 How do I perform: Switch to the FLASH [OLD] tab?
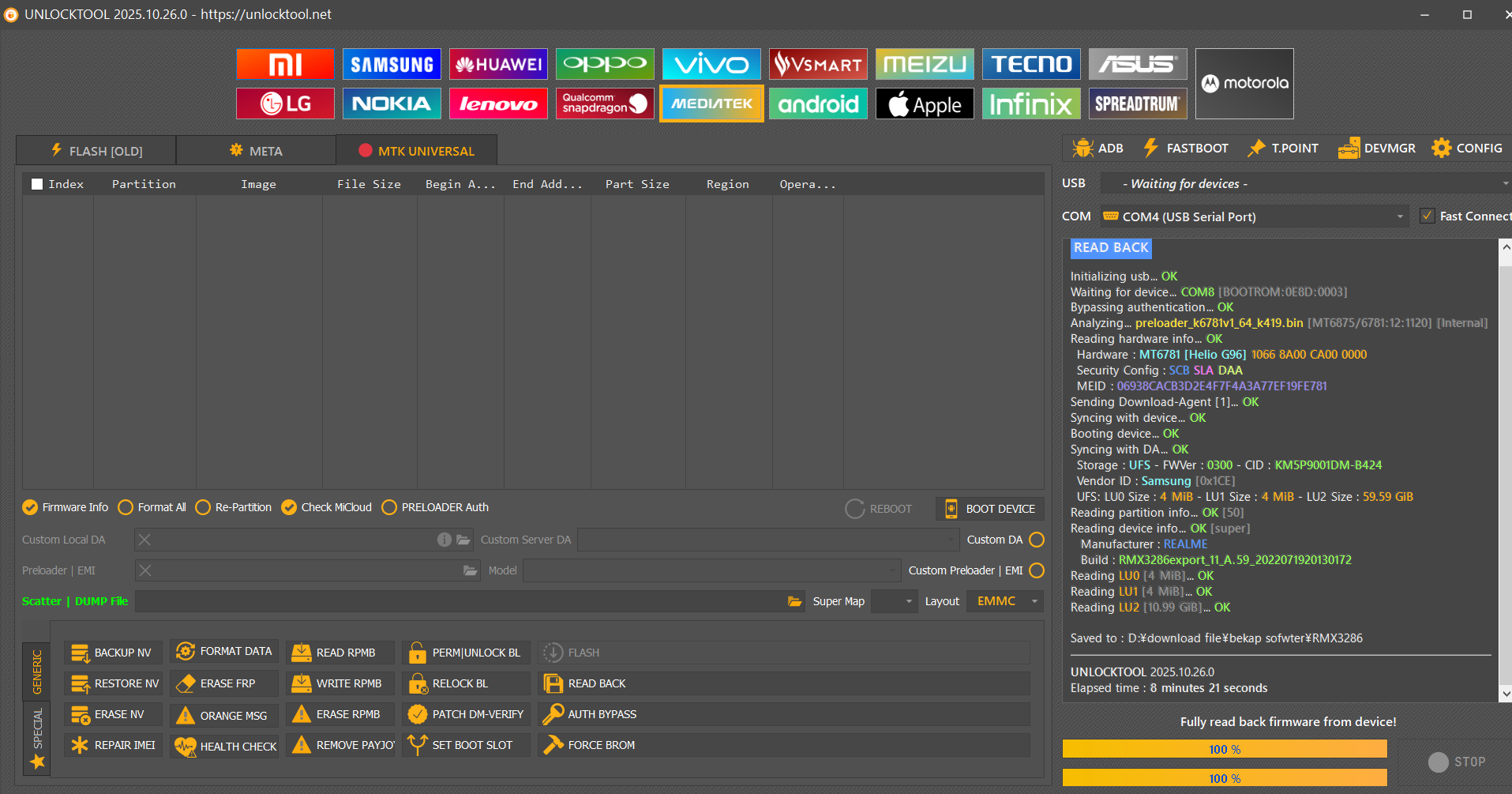click(96, 151)
